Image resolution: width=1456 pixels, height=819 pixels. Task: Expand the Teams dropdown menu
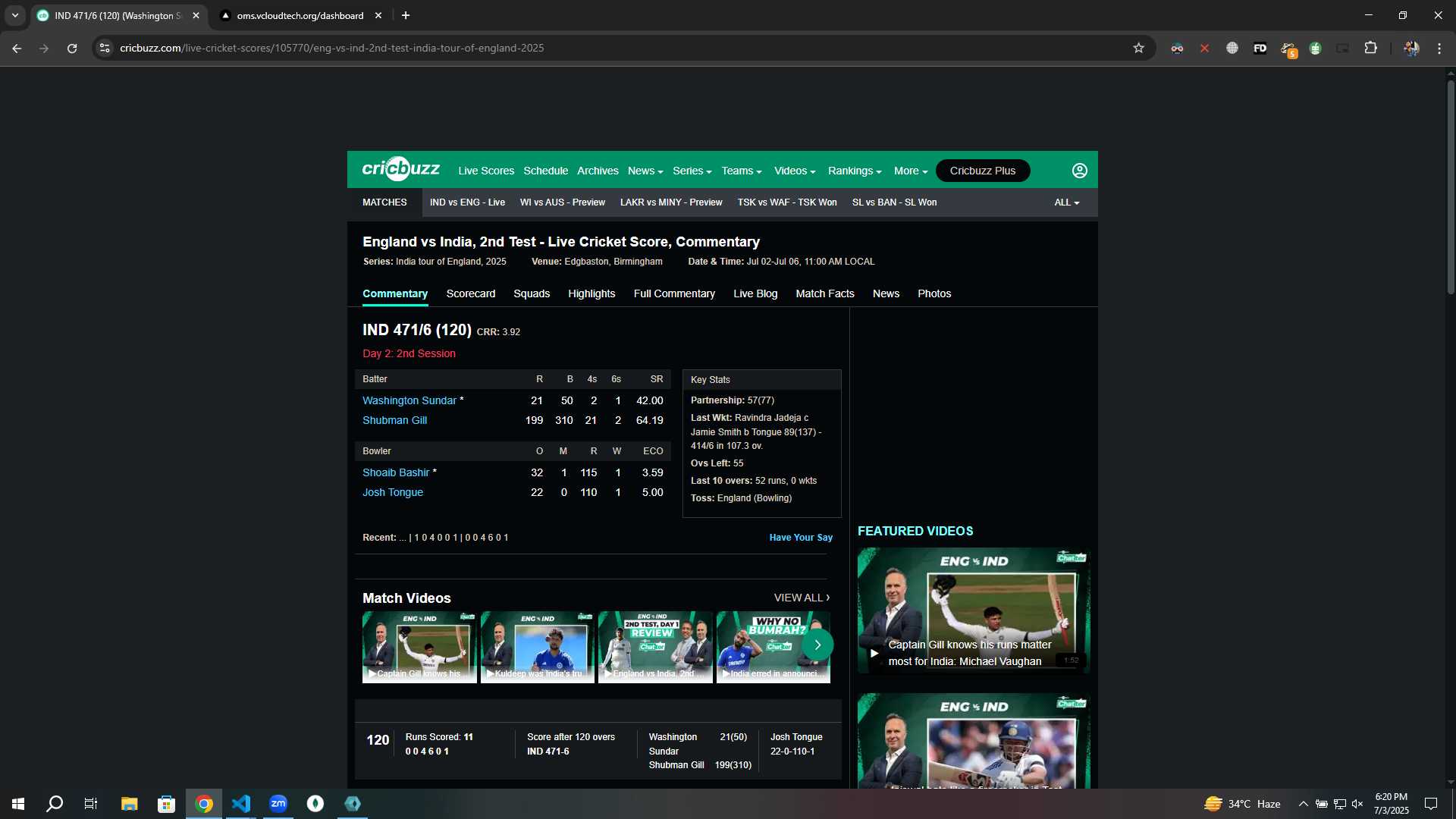point(742,171)
